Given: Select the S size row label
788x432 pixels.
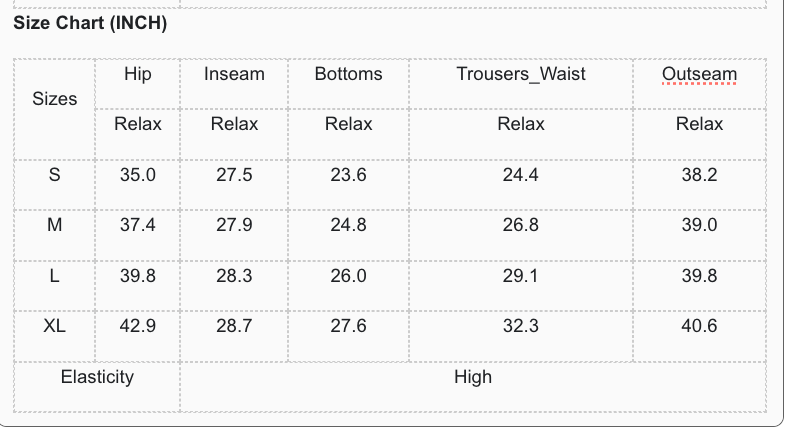Looking at the screenshot, I should tap(55, 175).
